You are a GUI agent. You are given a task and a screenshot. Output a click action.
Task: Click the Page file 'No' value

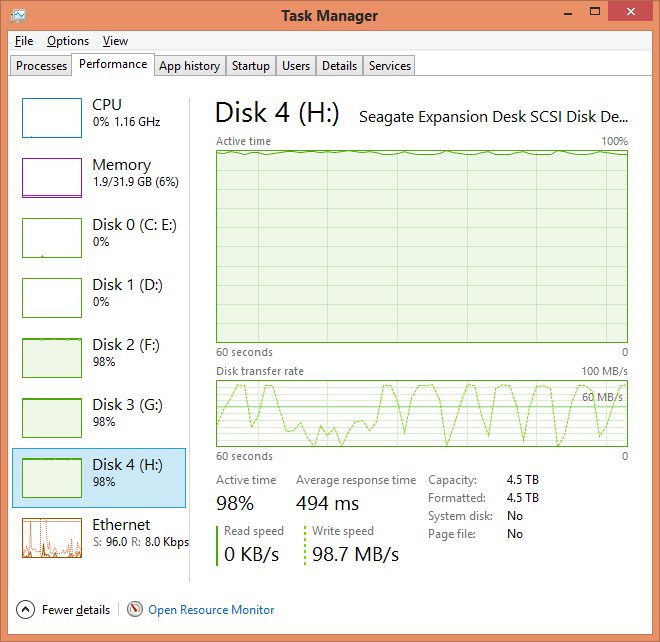coord(515,534)
